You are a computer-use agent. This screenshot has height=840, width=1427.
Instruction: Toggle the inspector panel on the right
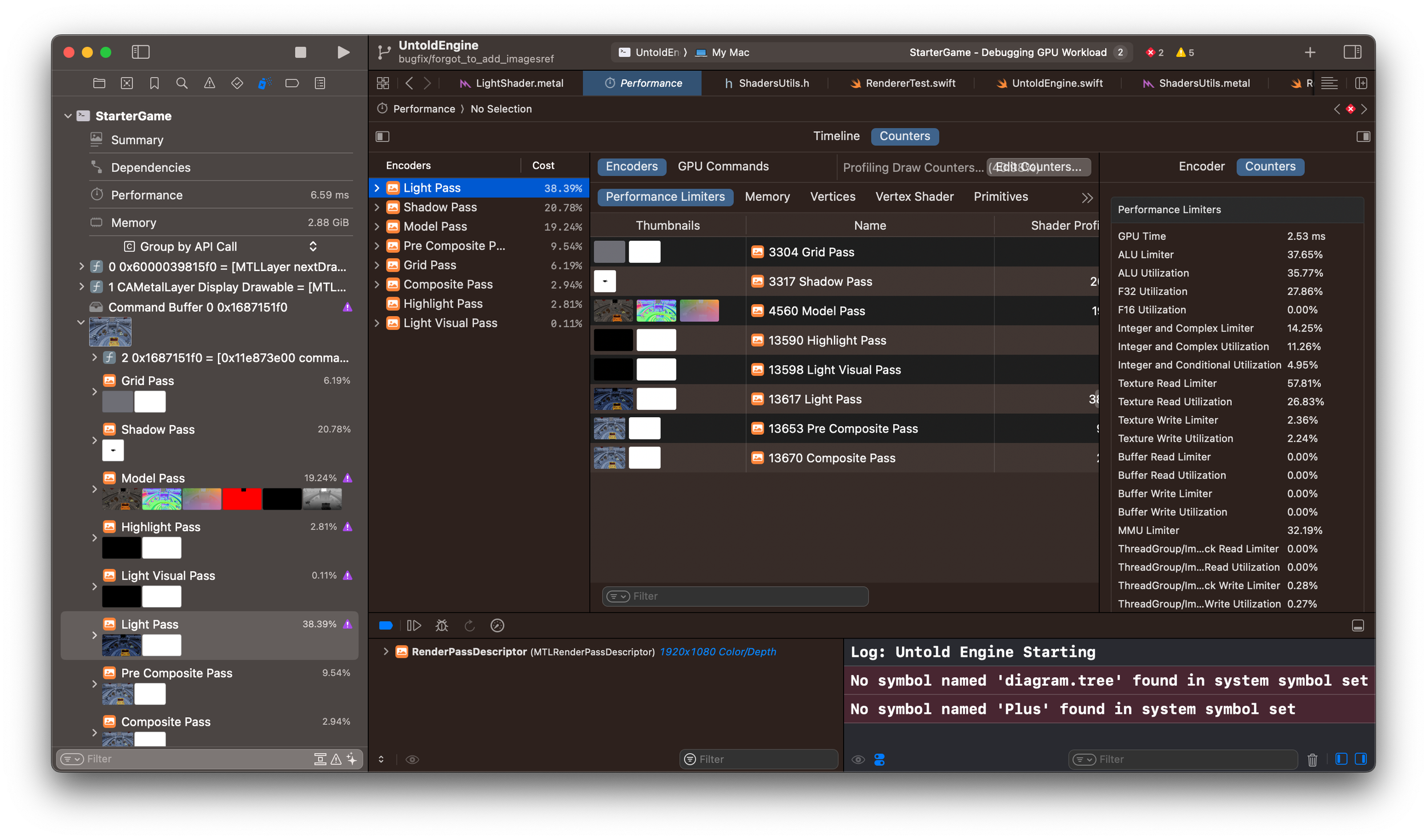tap(1352, 52)
